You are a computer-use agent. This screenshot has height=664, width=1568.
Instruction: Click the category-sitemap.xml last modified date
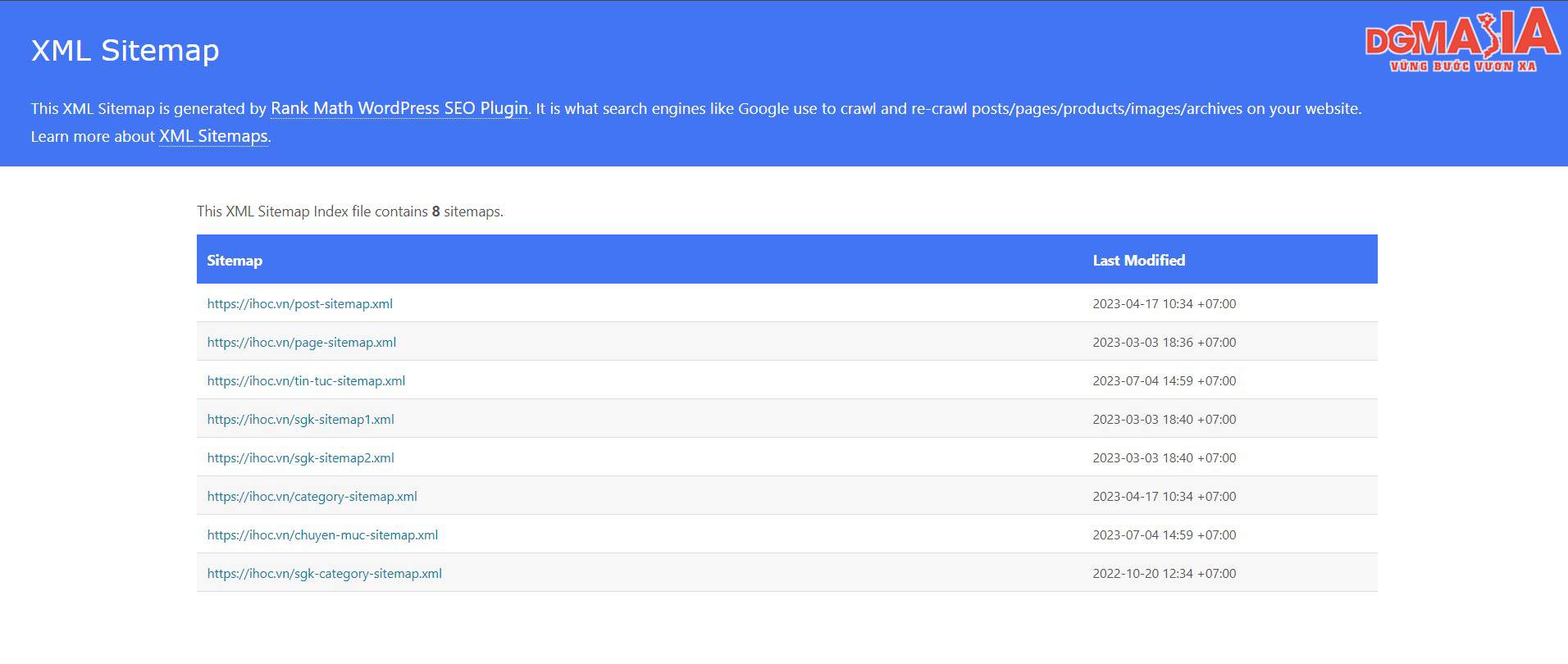[1165, 496]
